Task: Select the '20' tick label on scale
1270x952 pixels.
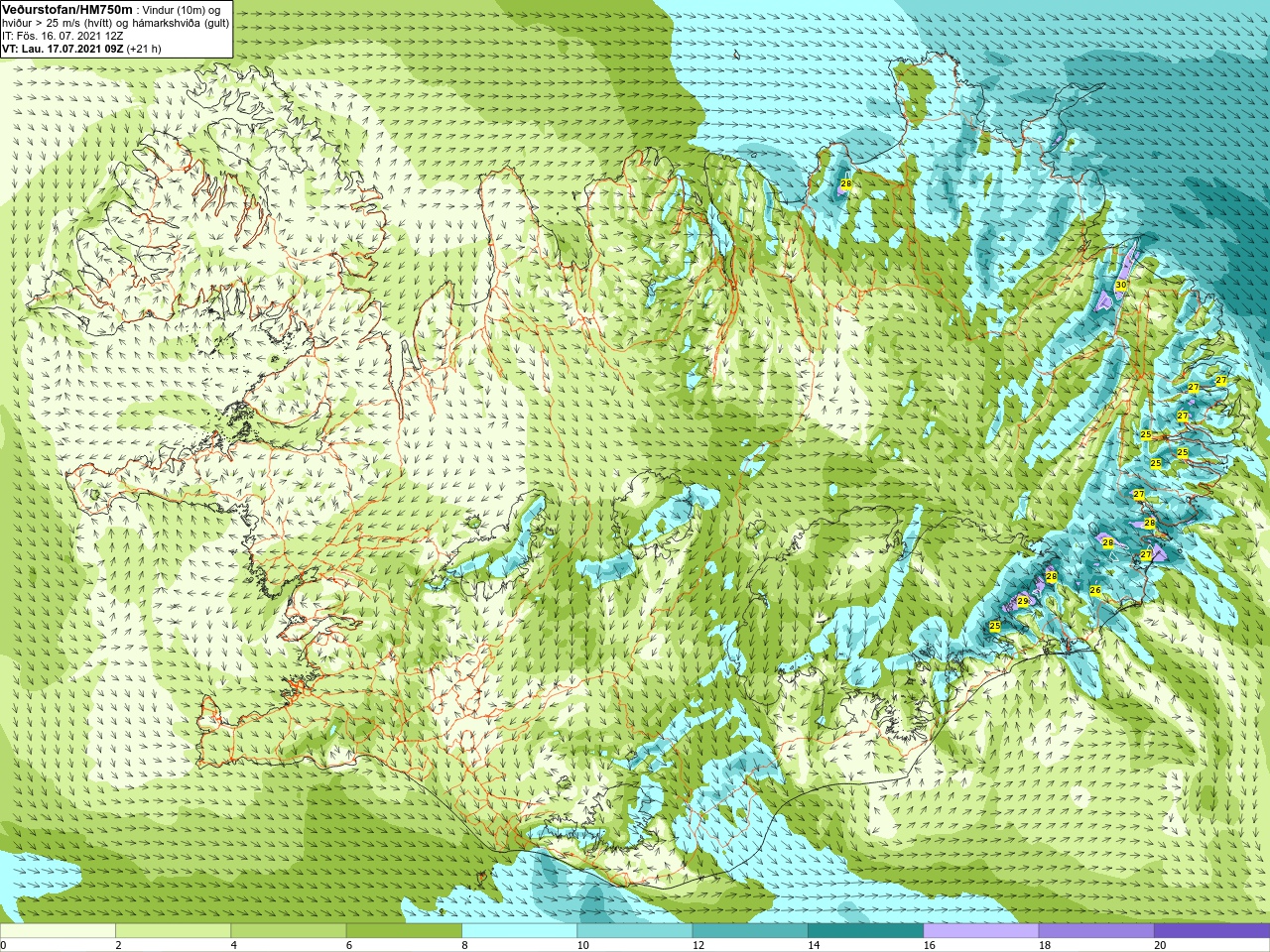Action: tap(1160, 946)
